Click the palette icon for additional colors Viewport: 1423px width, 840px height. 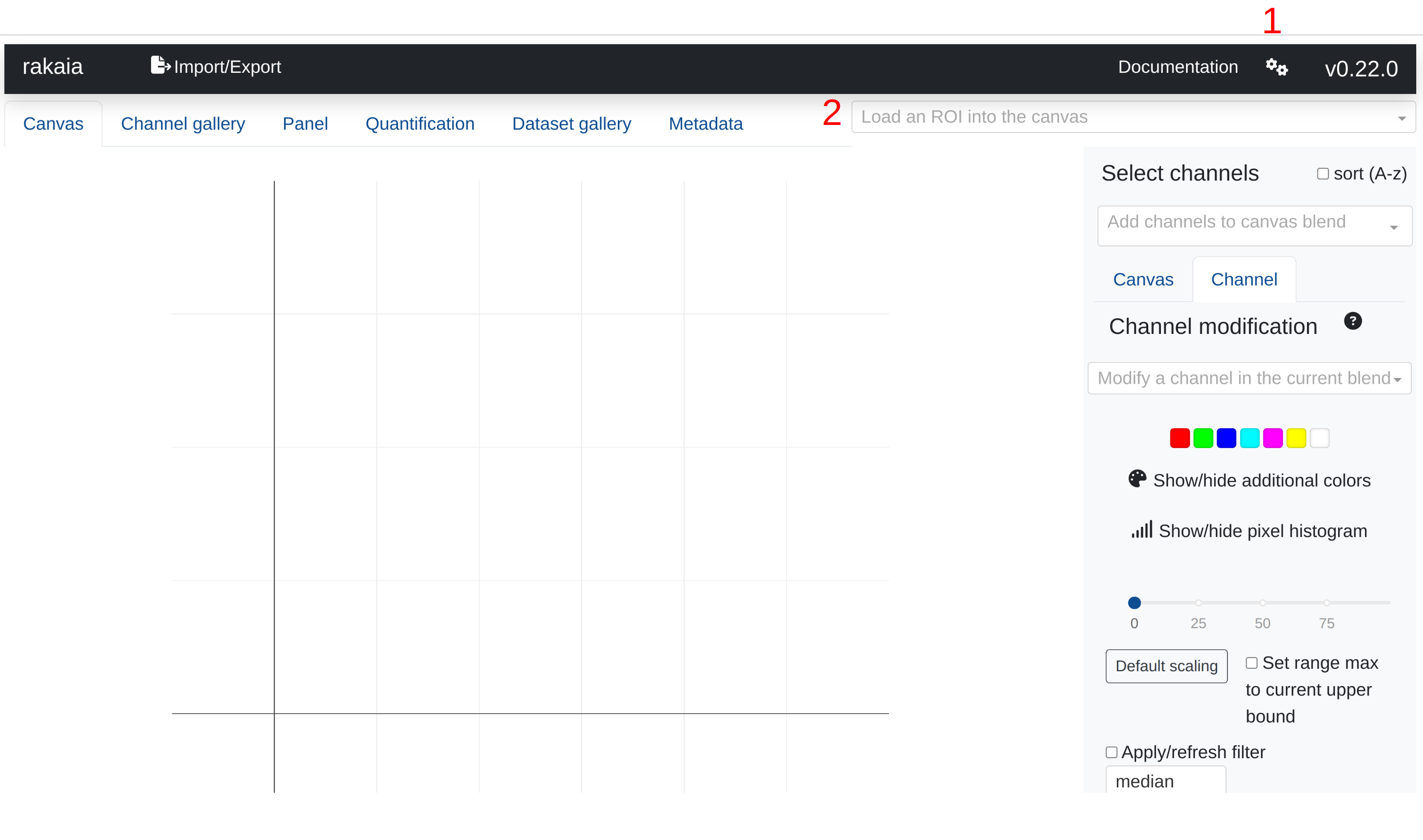tap(1137, 479)
